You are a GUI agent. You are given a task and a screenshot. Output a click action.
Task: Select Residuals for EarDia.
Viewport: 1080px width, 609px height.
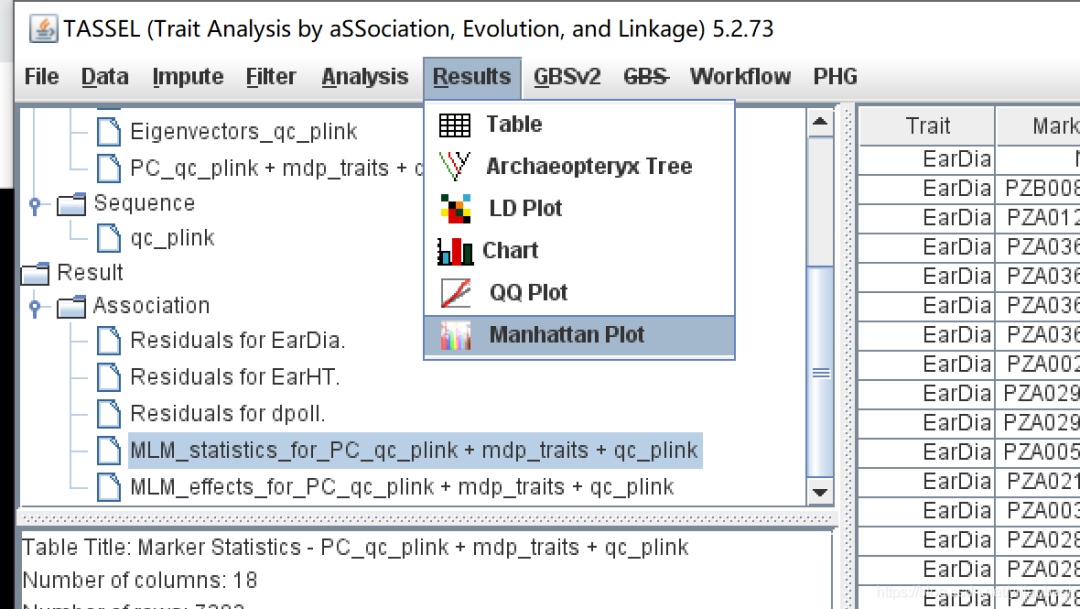(238, 340)
